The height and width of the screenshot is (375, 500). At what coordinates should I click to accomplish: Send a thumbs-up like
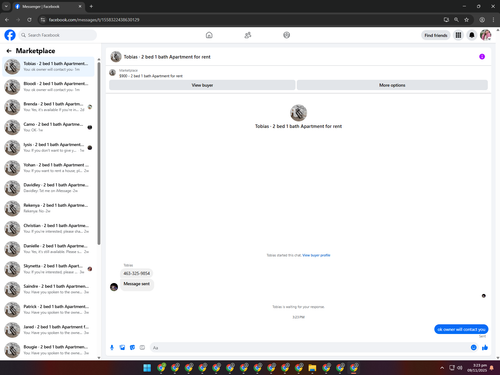coord(485,348)
